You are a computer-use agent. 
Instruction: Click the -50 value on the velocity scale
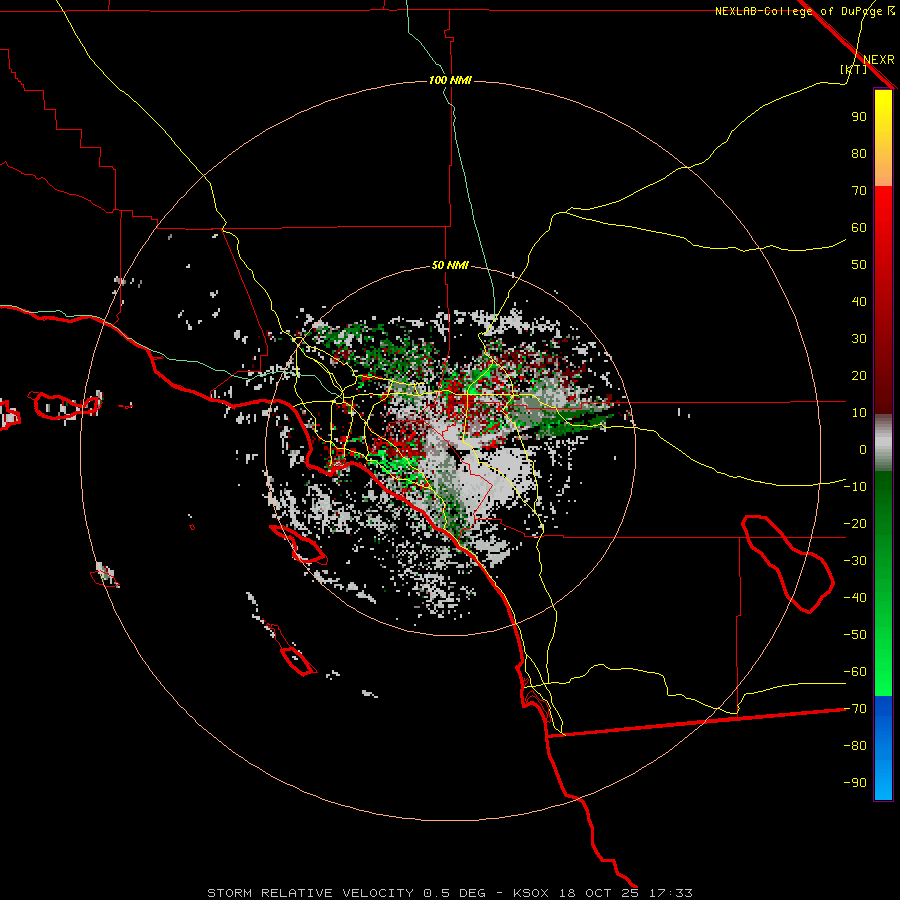855,635
